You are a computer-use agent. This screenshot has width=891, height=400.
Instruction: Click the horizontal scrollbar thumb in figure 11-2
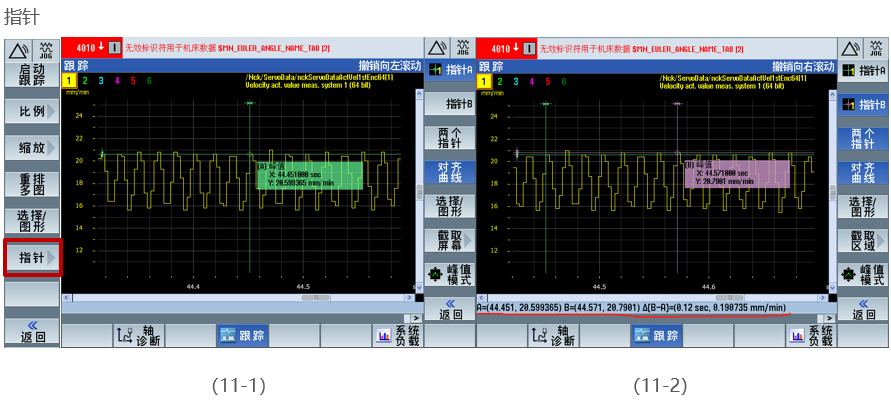(x=730, y=298)
